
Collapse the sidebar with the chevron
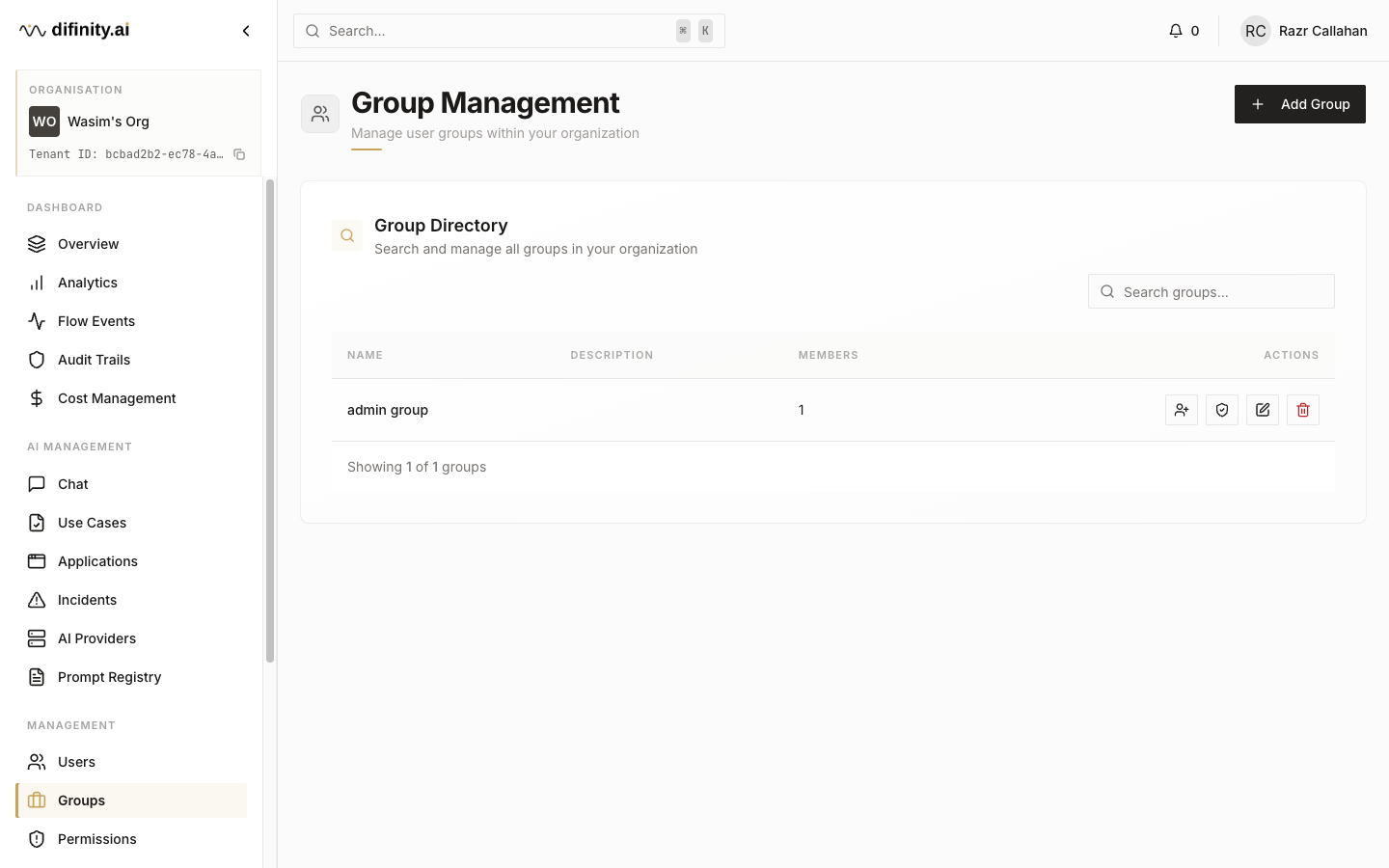pos(246,31)
